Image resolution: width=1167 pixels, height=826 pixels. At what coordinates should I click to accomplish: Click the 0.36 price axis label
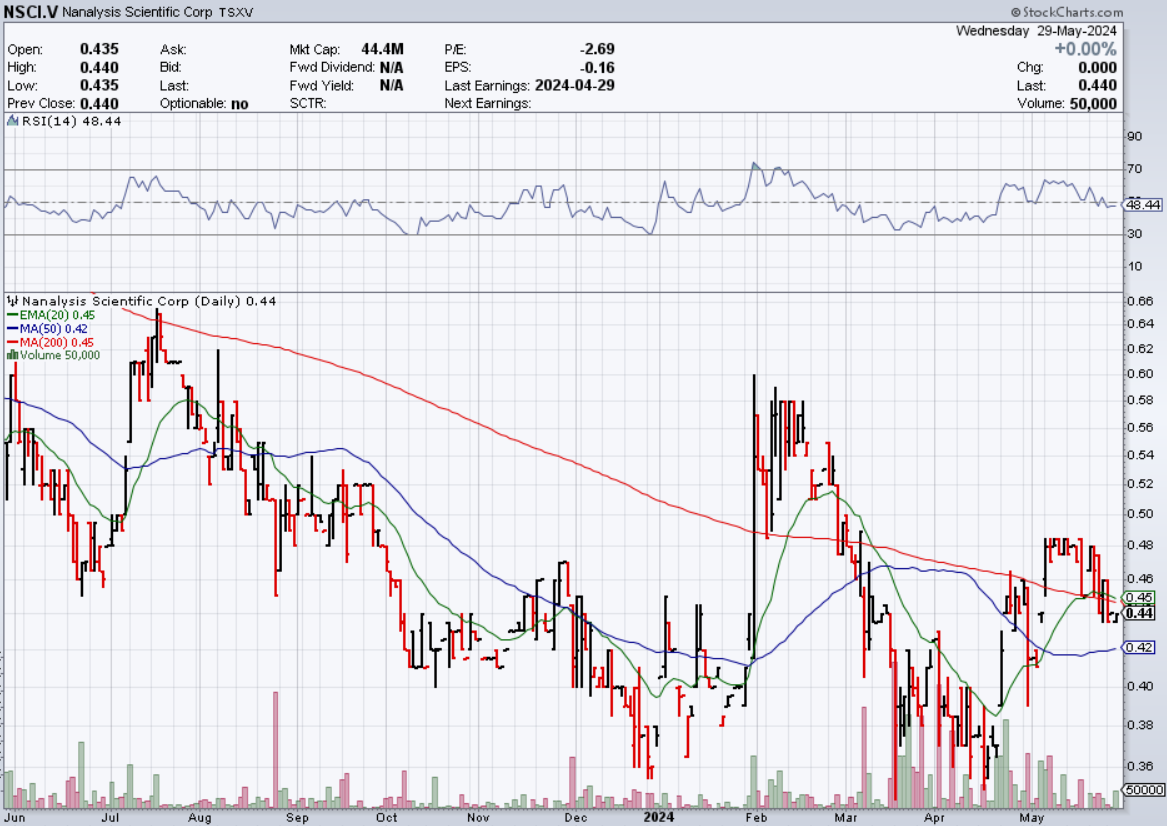pyautogui.click(x=1139, y=766)
